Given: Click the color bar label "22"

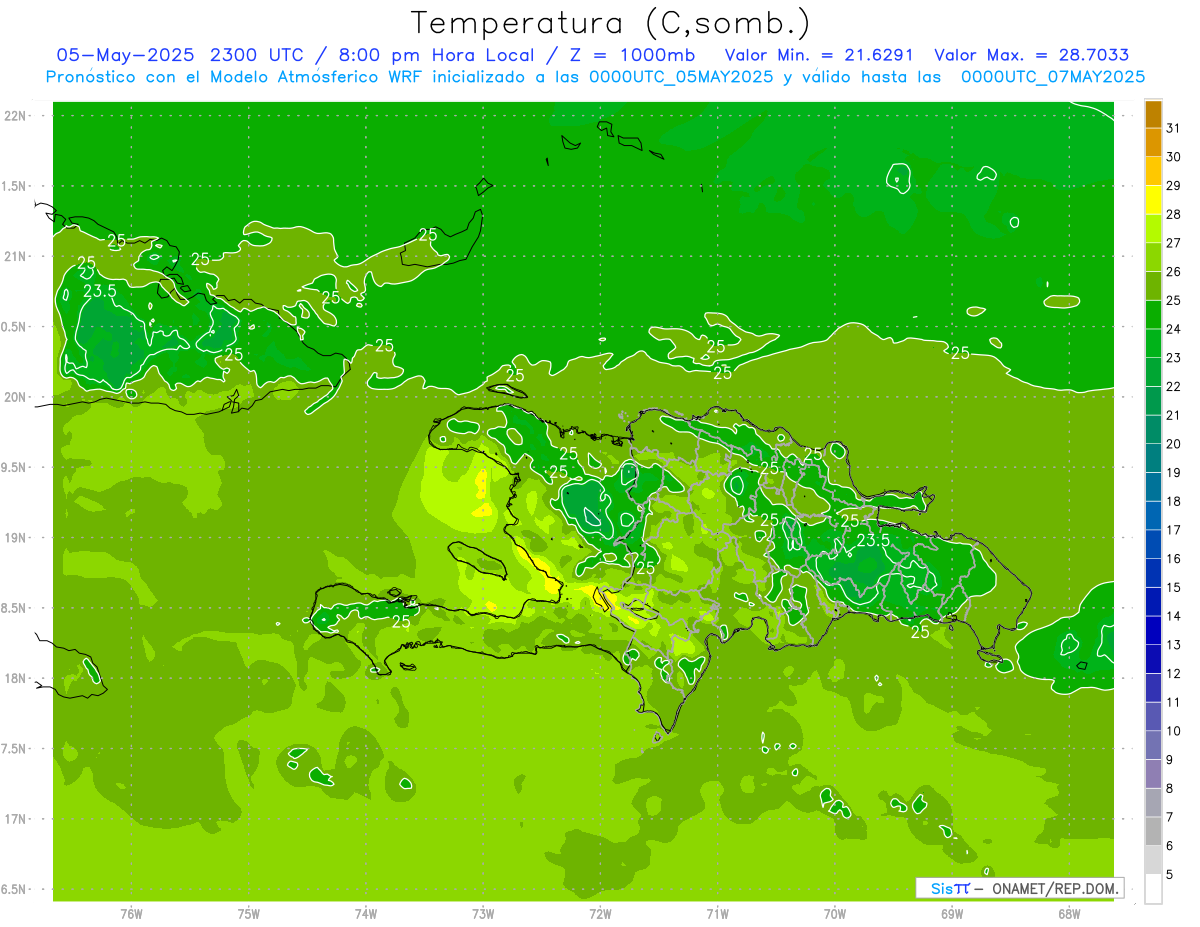Looking at the screenshot, I should 1174,386.
